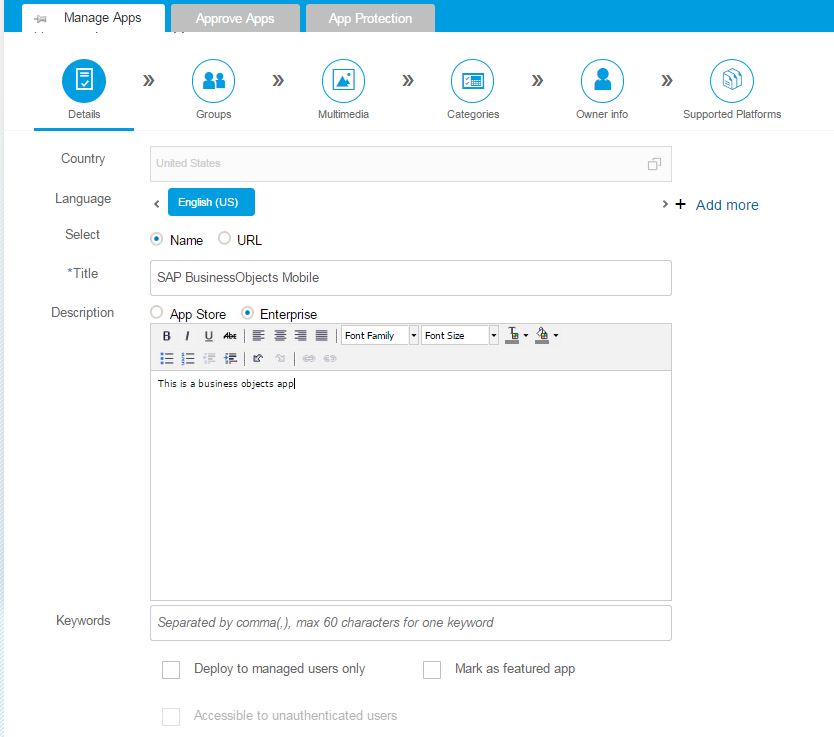Click the Add more language link

726,205
